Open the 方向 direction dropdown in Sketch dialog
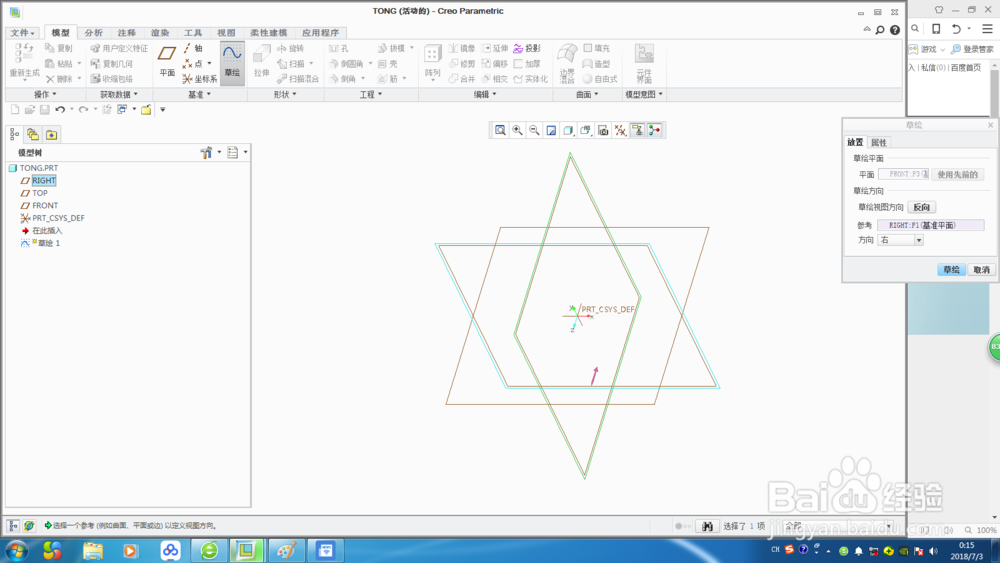Screen dimensions: 1000x563 pyautogui.click(x=901, y=240)
